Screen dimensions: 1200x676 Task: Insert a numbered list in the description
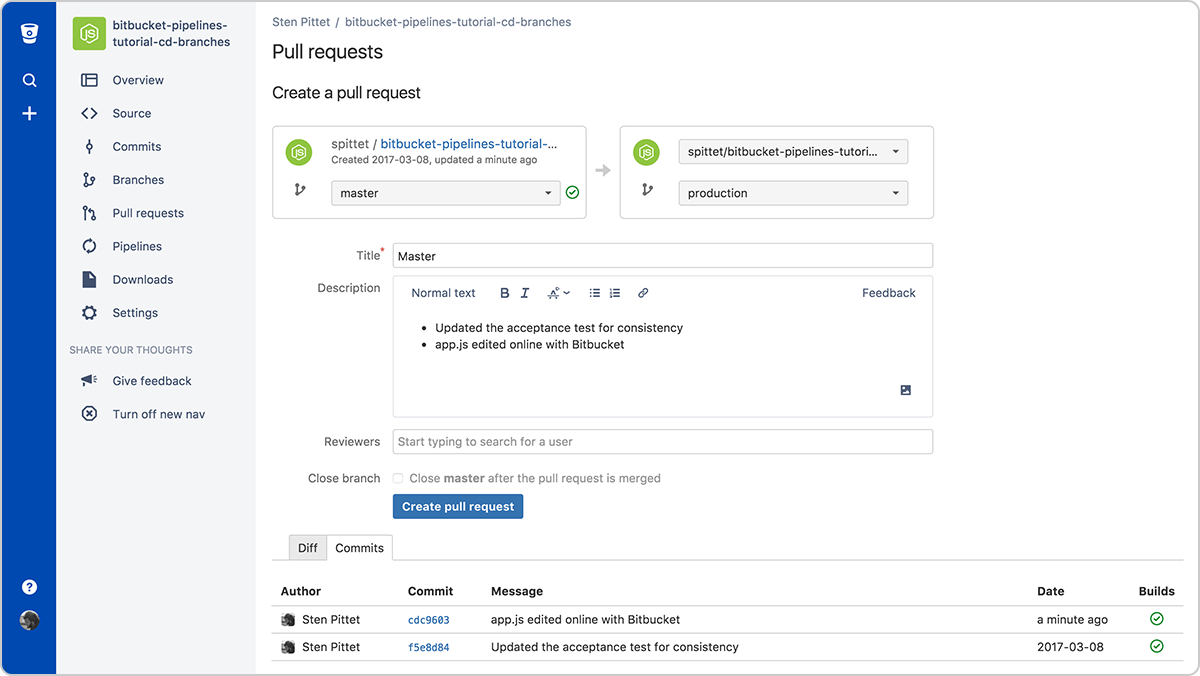[x=614, y=292]
